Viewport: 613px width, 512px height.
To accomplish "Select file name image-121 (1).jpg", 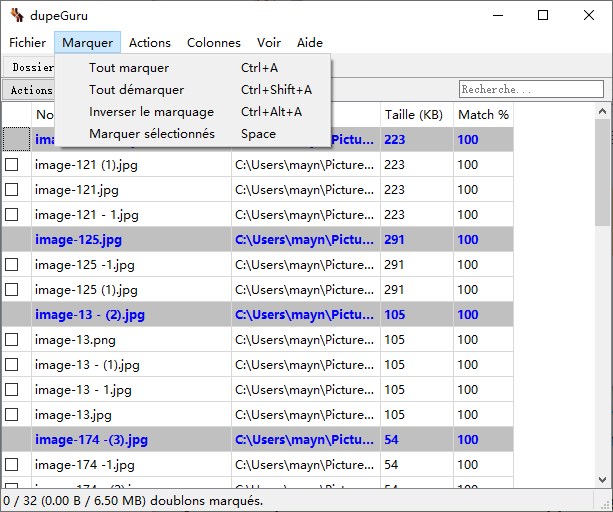I will [86, 165].
